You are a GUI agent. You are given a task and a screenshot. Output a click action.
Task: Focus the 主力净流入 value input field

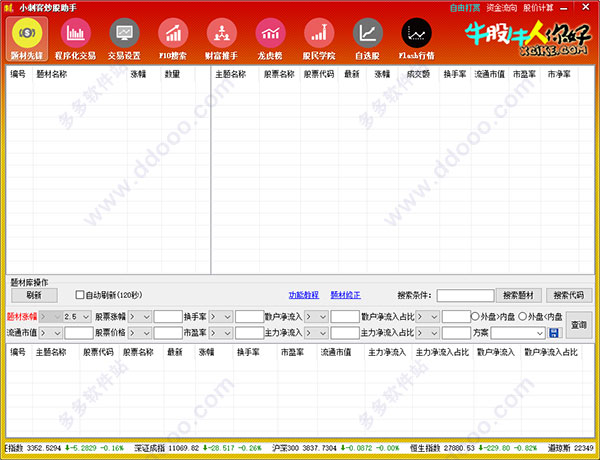tap(345, 333)
